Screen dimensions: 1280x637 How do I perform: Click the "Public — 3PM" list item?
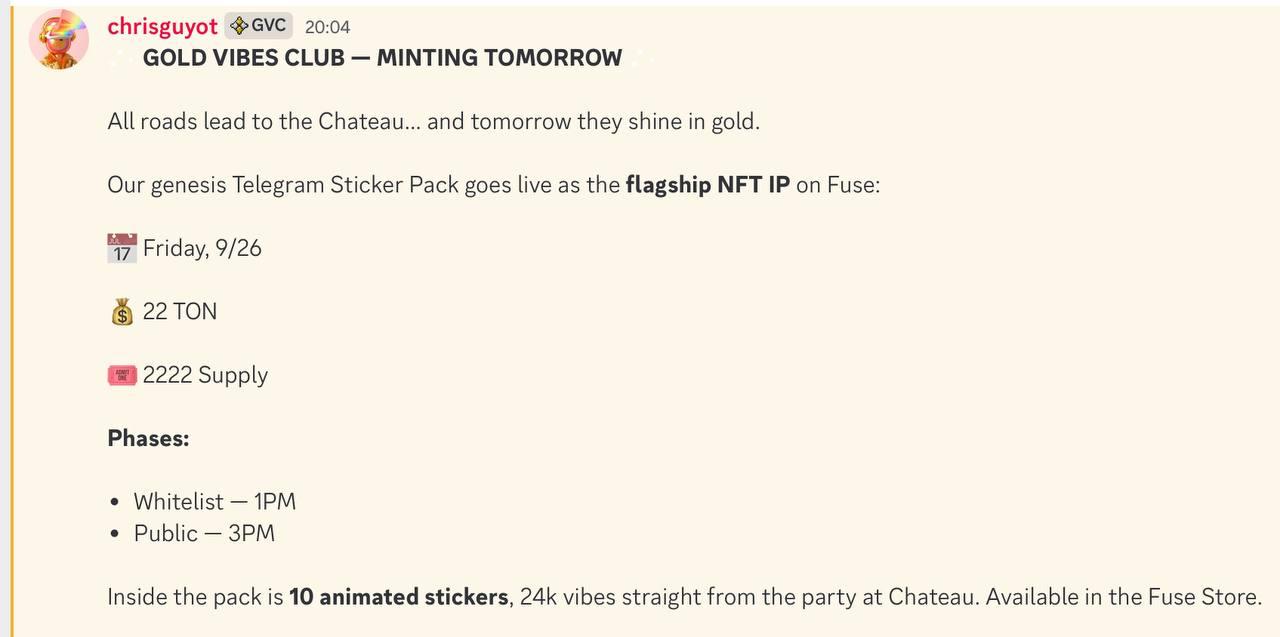[x=204, y=533]
